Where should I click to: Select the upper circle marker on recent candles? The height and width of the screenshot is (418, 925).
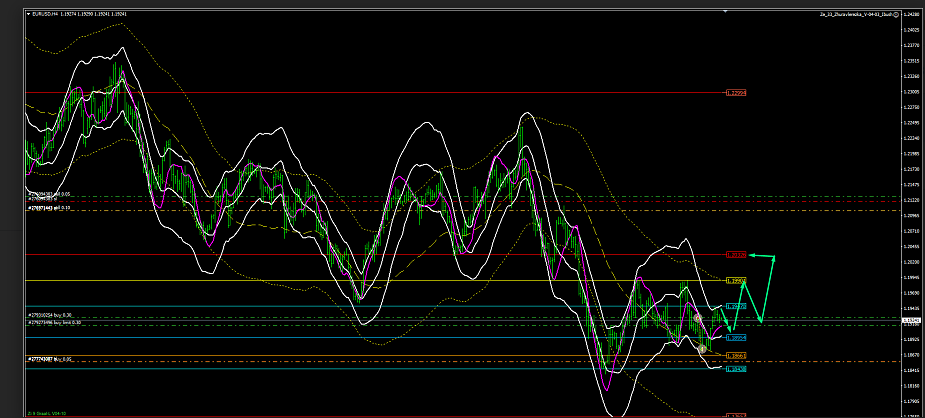pos(697,318)
